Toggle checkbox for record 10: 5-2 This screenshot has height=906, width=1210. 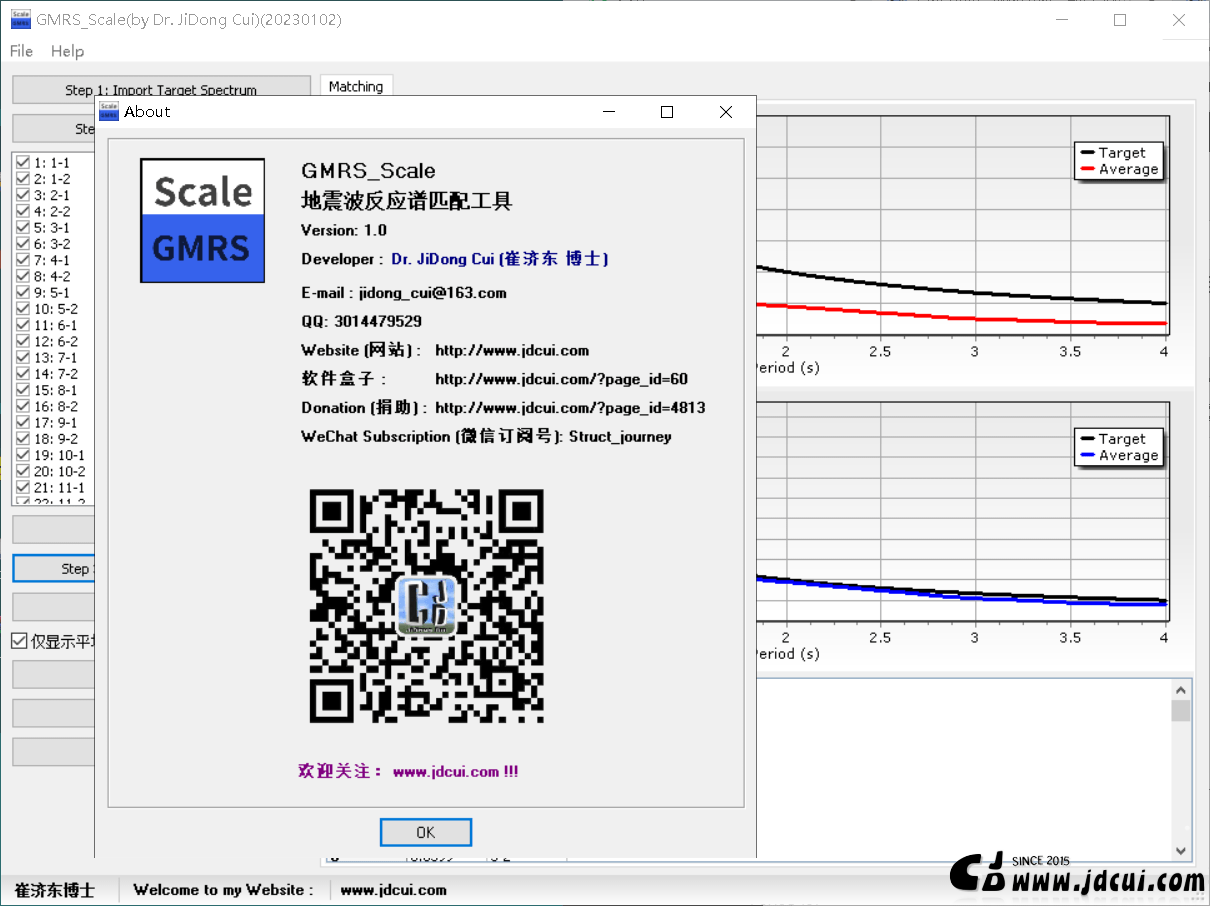point(23,309)
